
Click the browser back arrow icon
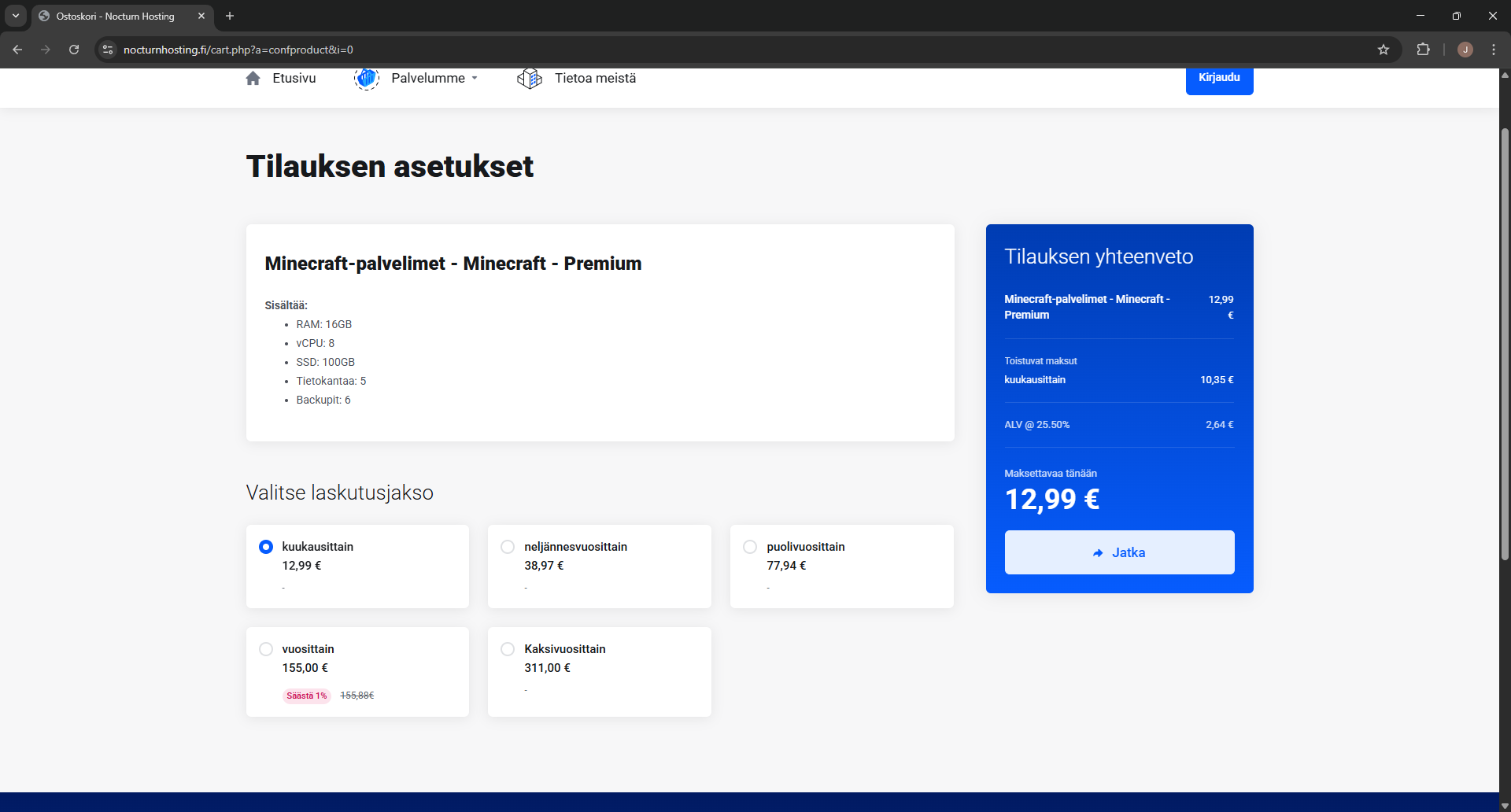pyautogui.click(x=17, y=50)
